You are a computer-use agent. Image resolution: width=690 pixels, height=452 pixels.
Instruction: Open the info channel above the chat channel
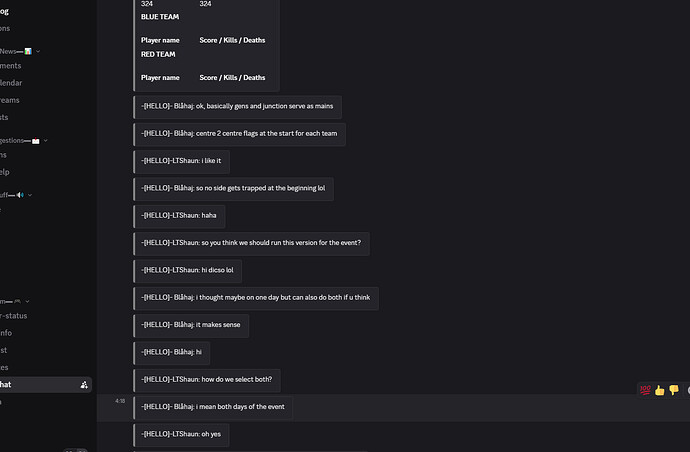6,333
